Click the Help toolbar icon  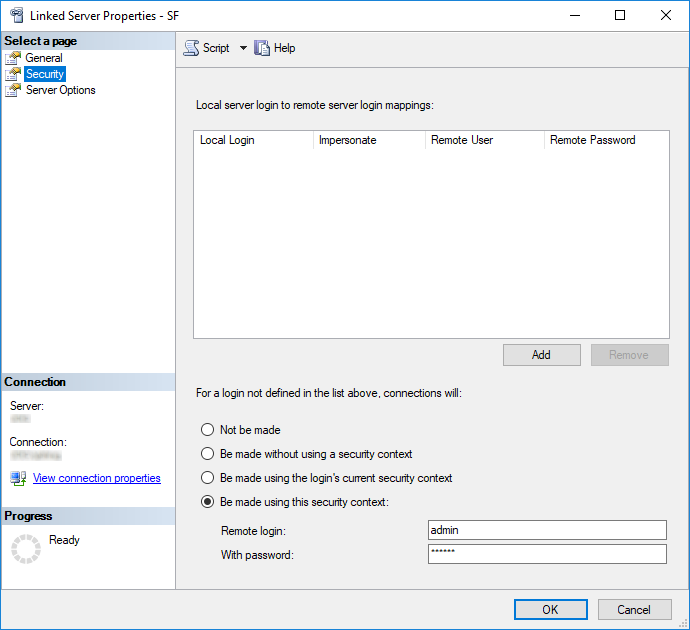262,48
